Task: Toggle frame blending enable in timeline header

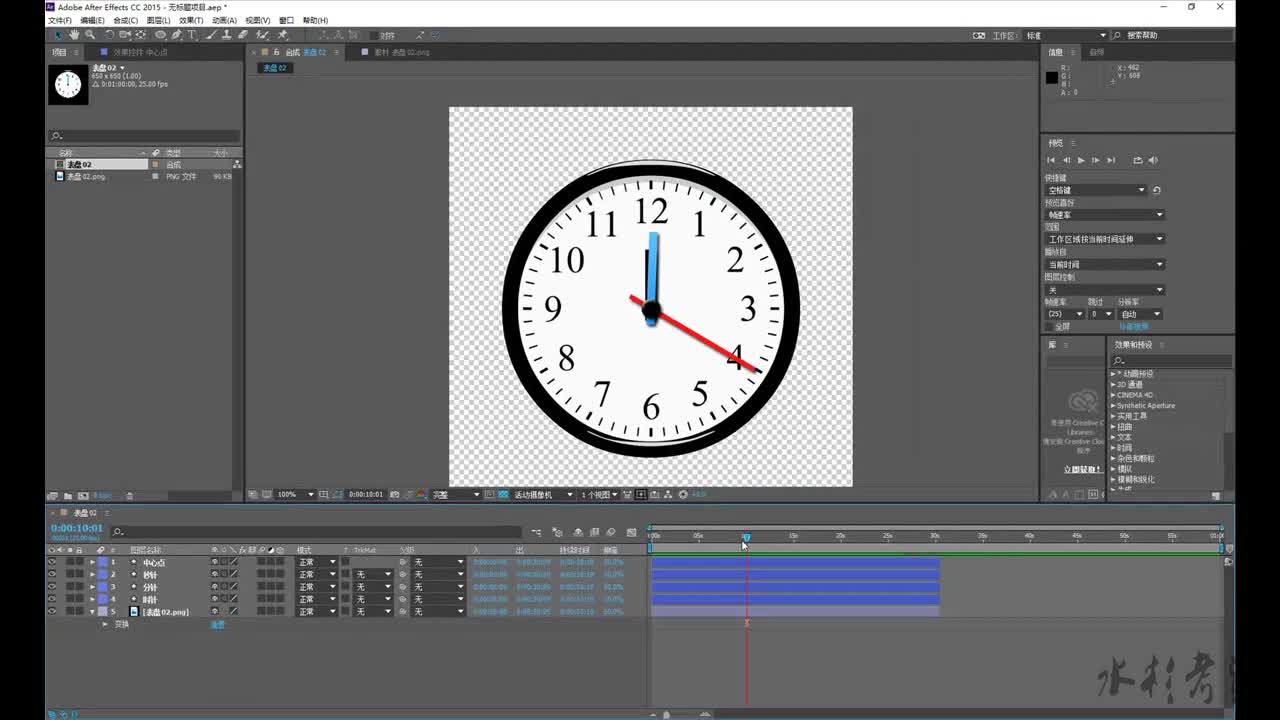Action: click(x=594, y=532)
